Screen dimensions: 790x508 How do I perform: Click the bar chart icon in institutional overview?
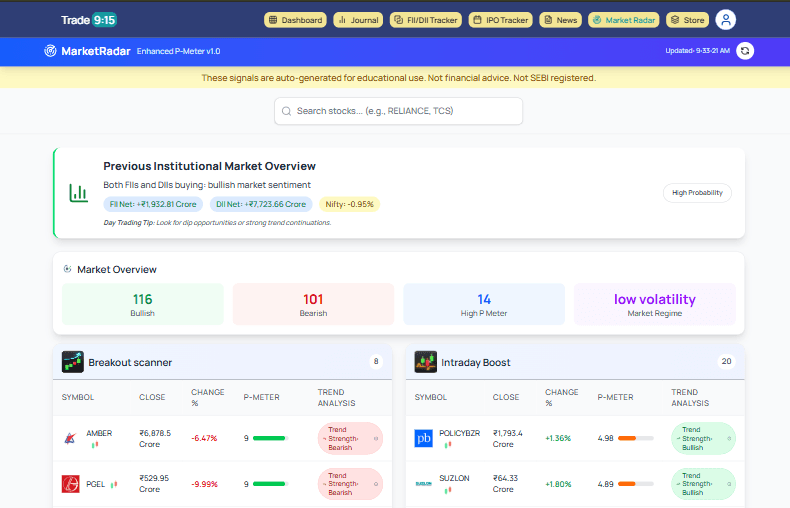(78, 193)
